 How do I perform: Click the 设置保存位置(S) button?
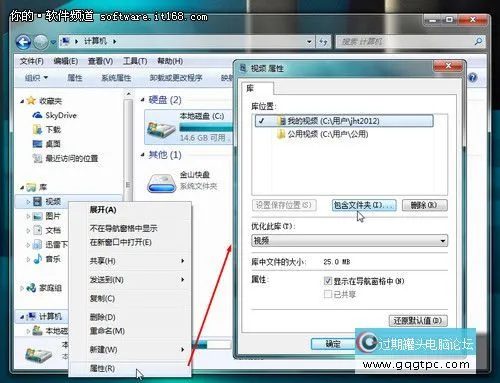click(284, 205)
